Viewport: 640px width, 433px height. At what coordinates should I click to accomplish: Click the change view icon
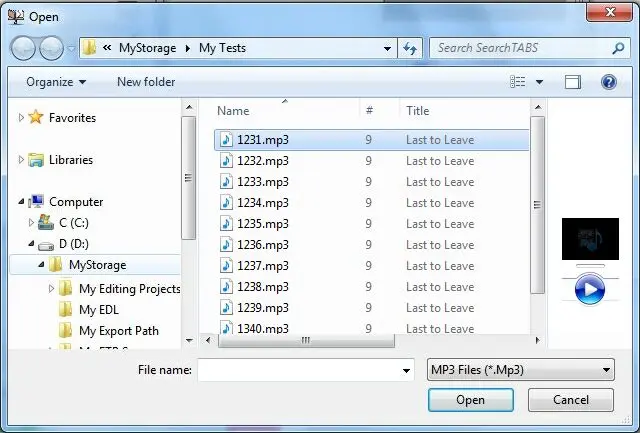coord(518,82)
